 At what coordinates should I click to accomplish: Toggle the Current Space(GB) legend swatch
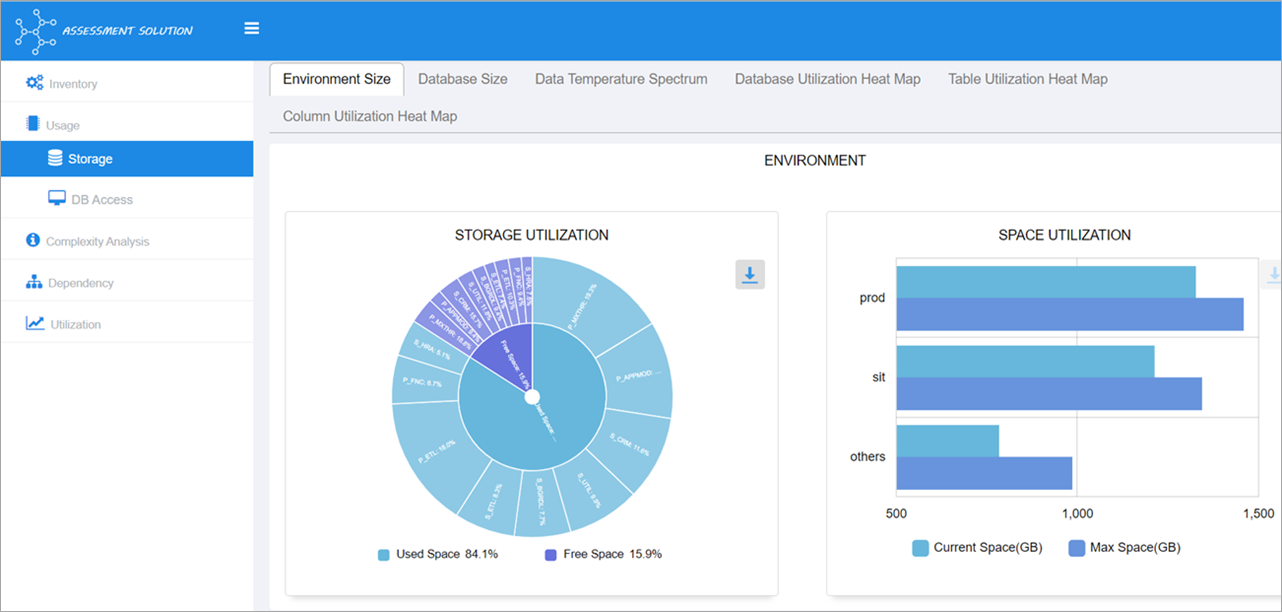click(921, 548)
